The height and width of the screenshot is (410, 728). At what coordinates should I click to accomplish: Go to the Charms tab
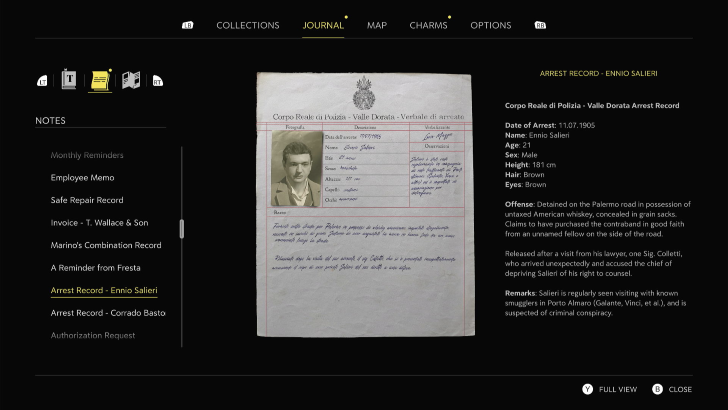click(428, 25)
